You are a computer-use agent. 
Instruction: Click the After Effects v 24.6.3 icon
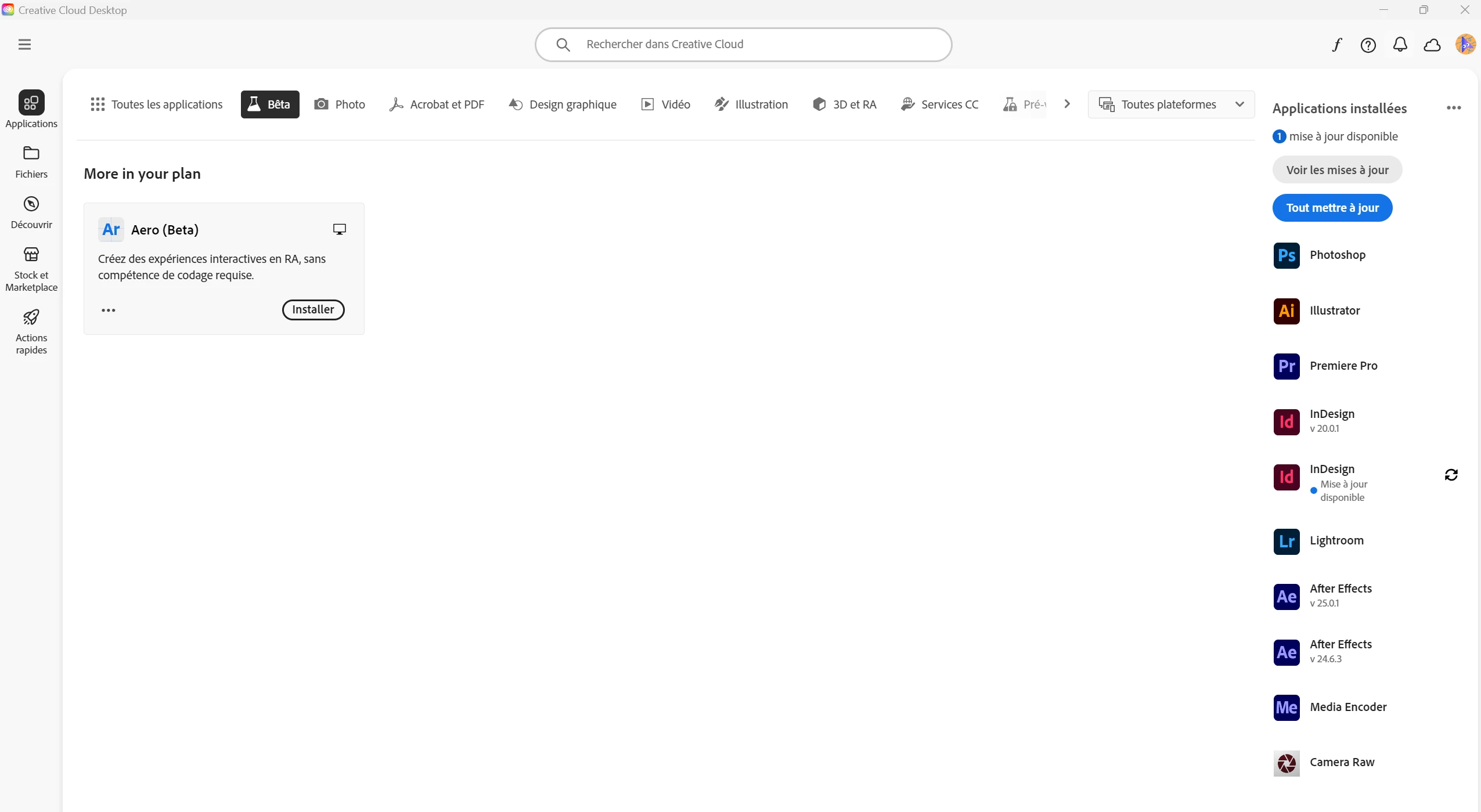coord(1286,652)
